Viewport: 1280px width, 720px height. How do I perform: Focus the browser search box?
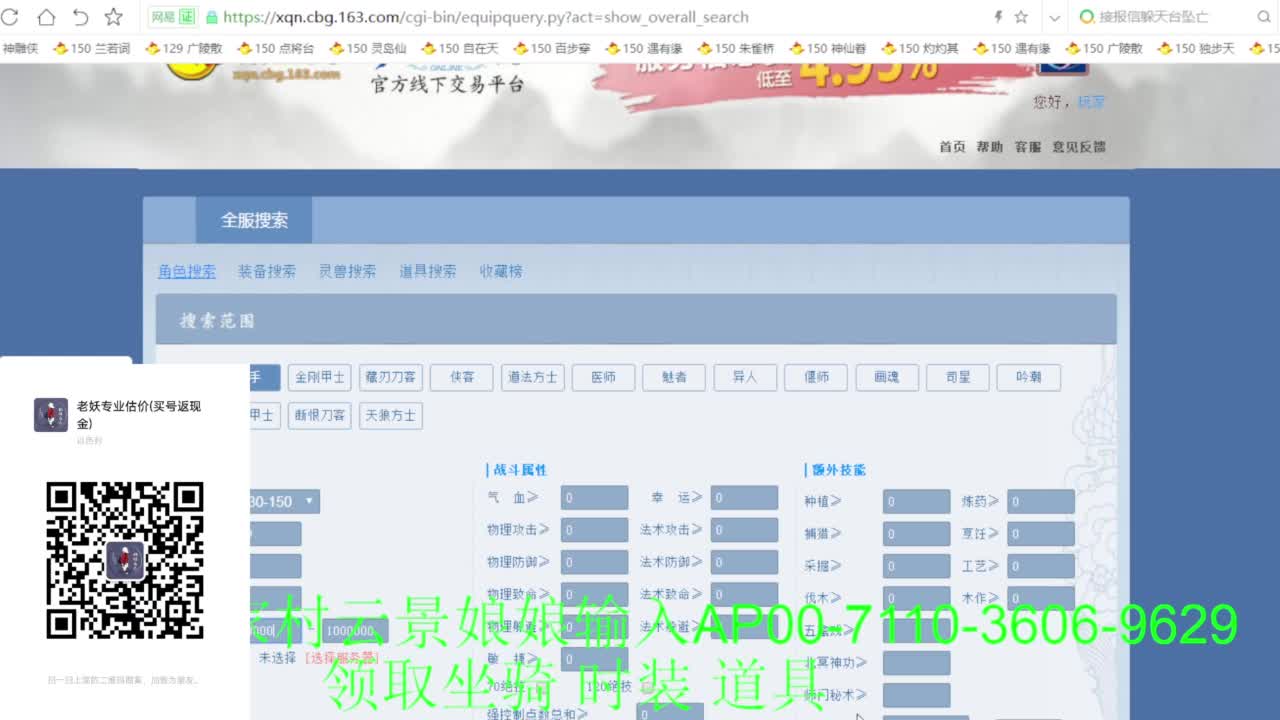point(1167,17)
